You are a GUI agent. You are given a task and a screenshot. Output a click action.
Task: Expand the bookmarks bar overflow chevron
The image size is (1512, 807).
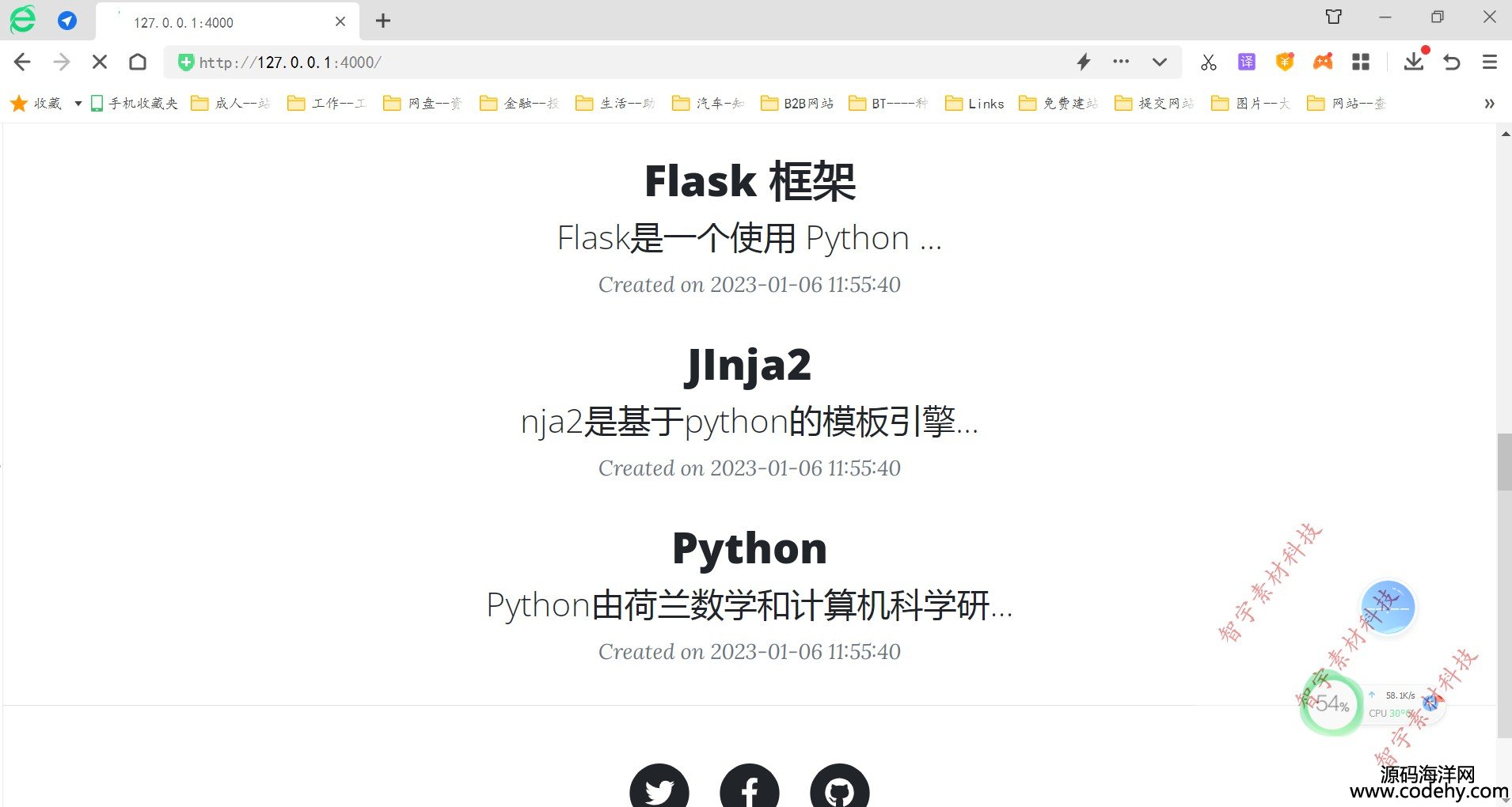1489,104
